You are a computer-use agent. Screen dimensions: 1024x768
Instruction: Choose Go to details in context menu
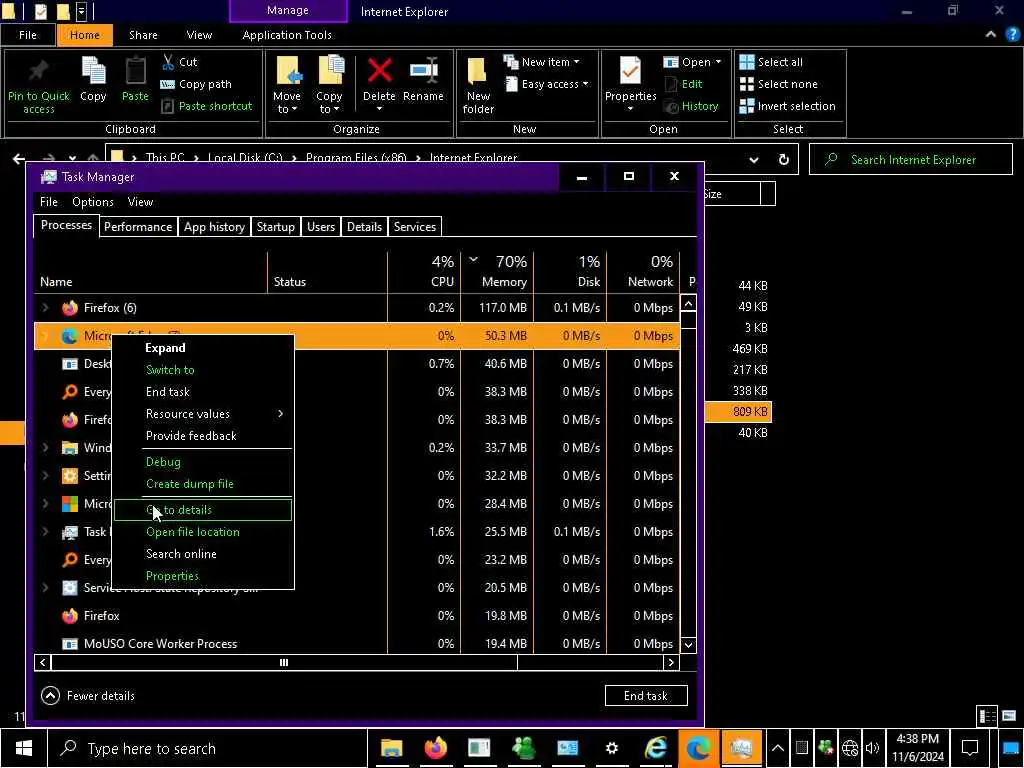click(x=203, y=510)
